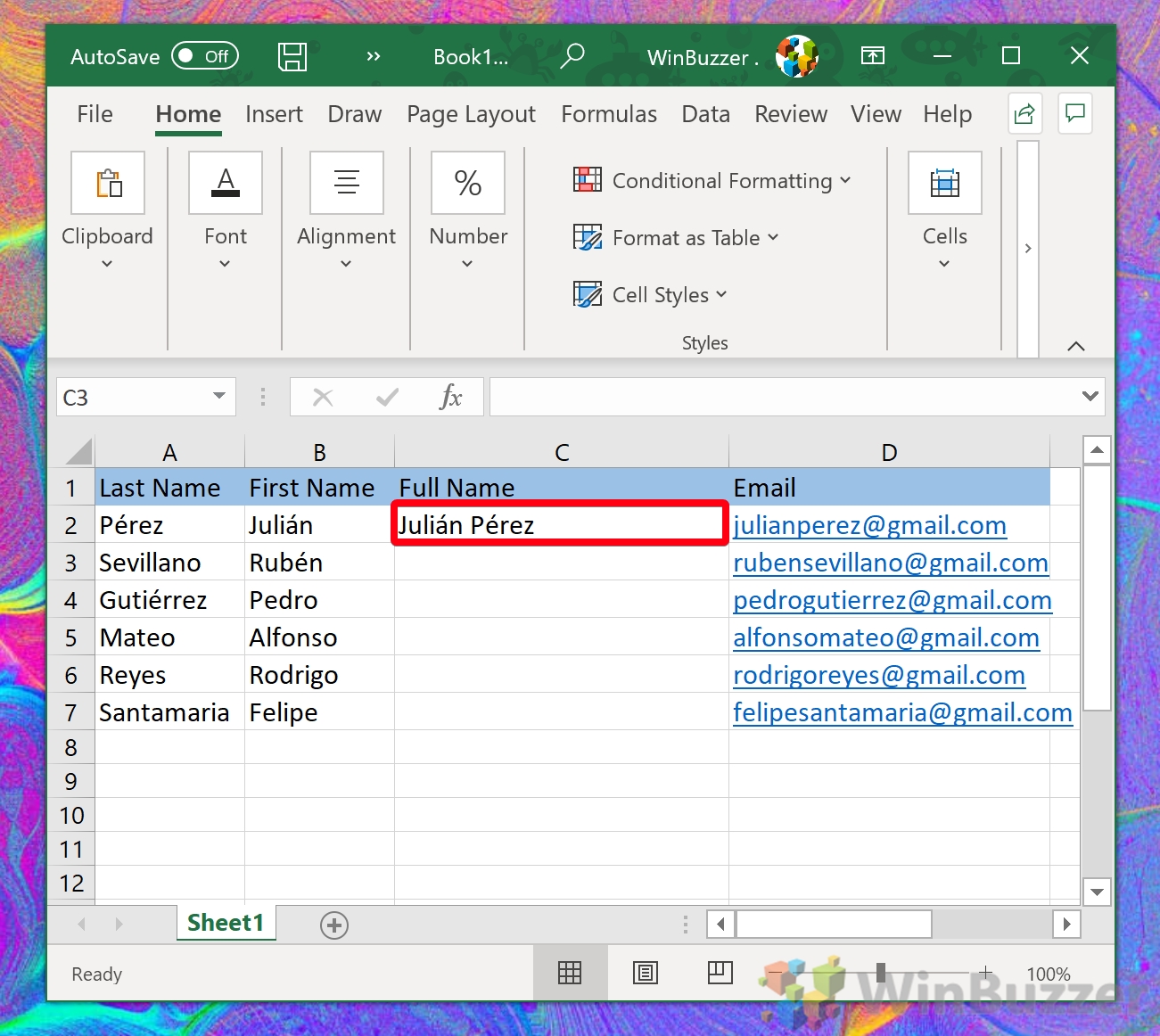This screenshot has width=1160, height=1036.
Task: Click the Share icon near Help
Action: point(1024,114)
